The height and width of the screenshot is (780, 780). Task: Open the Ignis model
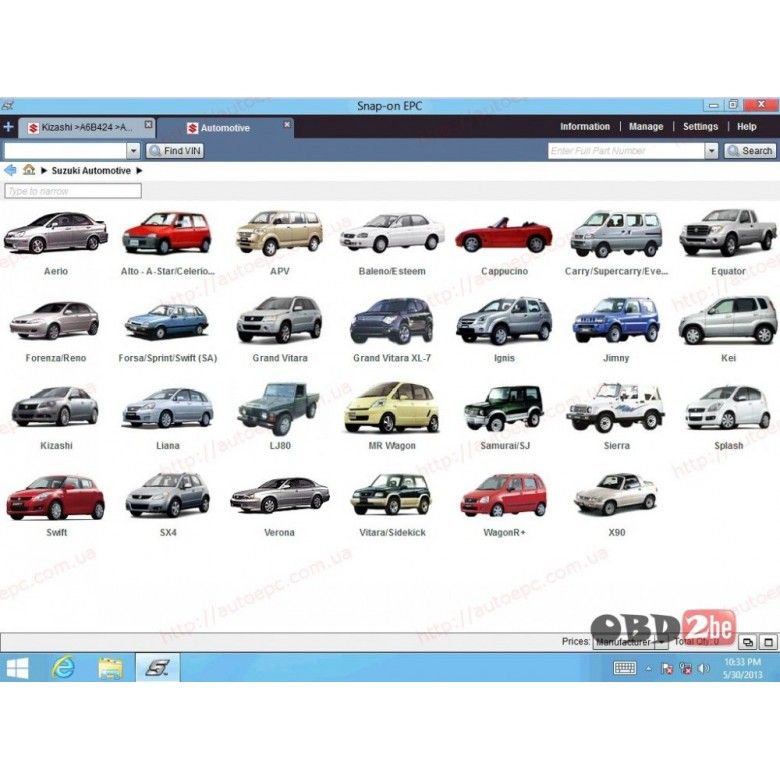pyautogui.click(x=503, y=320)
